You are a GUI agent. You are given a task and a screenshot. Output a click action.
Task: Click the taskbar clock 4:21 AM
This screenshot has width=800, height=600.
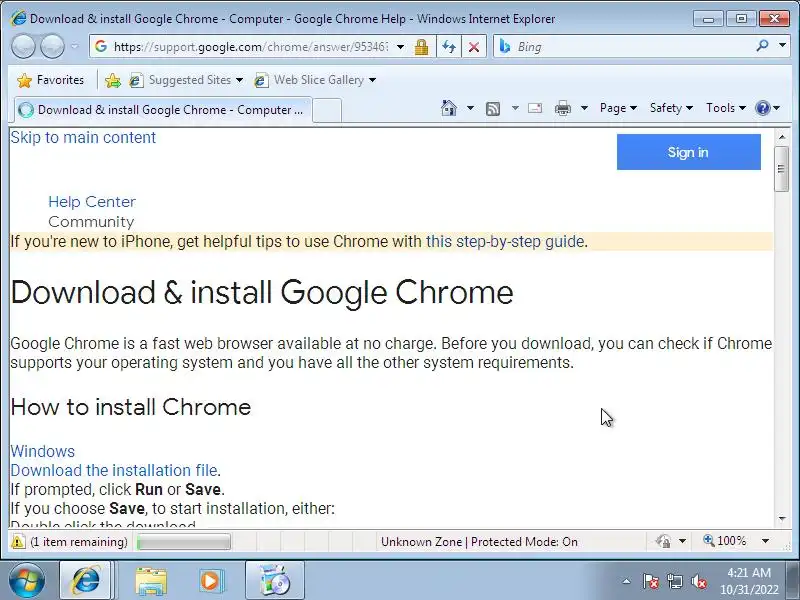pyautogui.click(x=749, y=572)
